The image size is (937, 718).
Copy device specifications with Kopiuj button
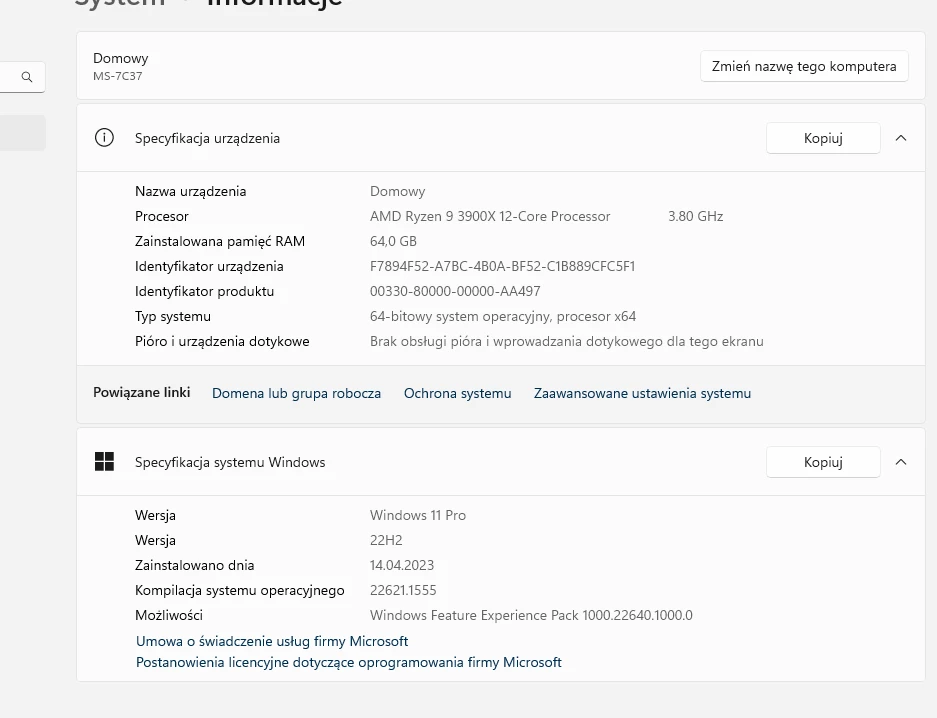click(823, 138)
